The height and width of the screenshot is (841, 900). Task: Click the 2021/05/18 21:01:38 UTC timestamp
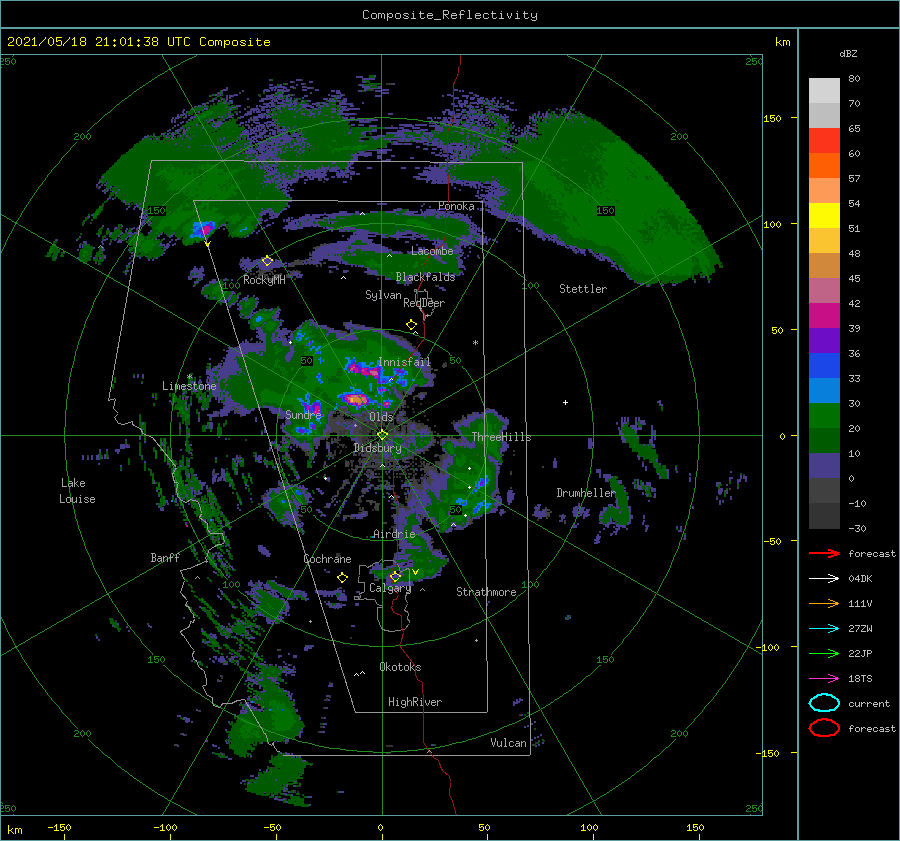click(99, 42)
